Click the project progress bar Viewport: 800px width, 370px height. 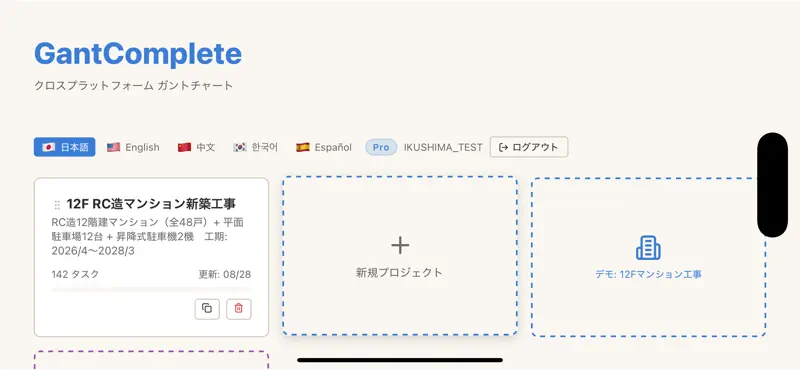coord(152,289)
